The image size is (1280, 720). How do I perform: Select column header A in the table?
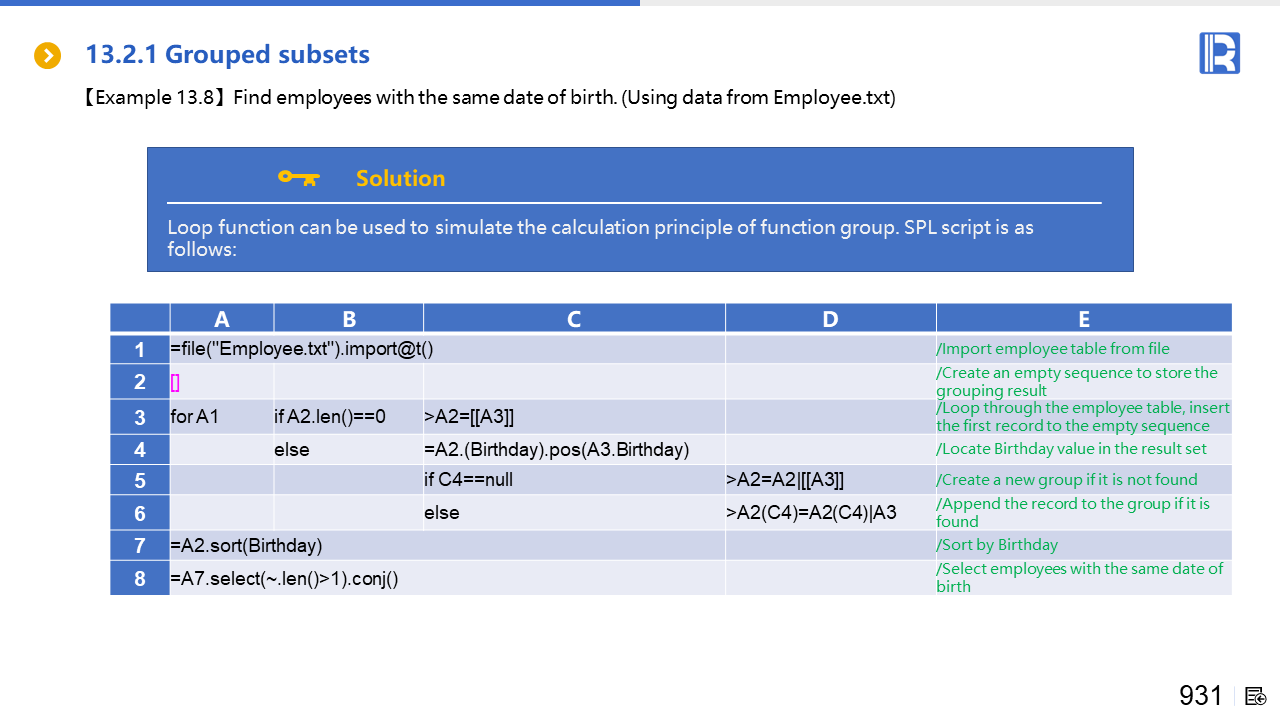click(222, 319)
